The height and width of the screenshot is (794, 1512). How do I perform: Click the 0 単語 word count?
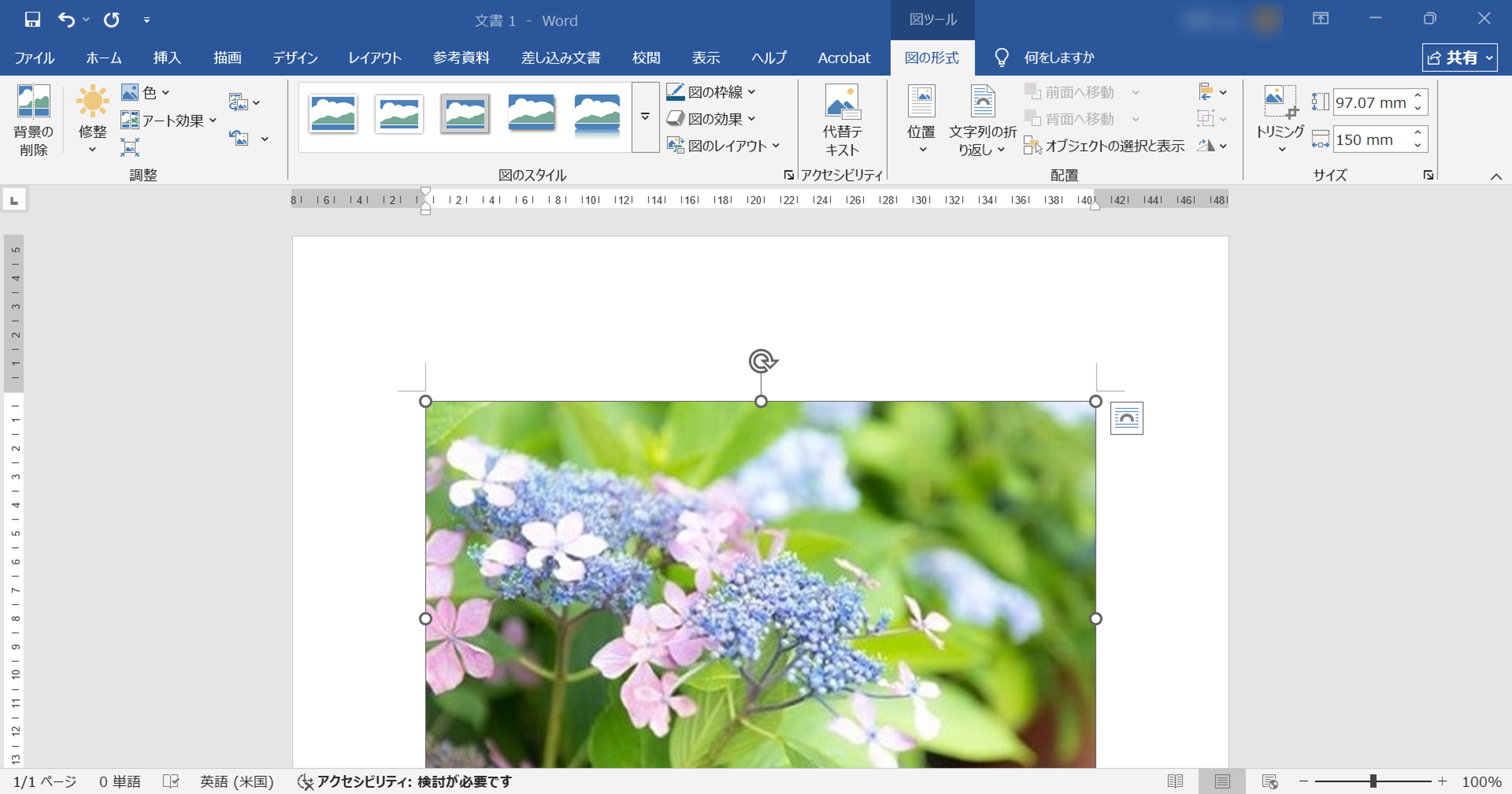coord(120,782)
